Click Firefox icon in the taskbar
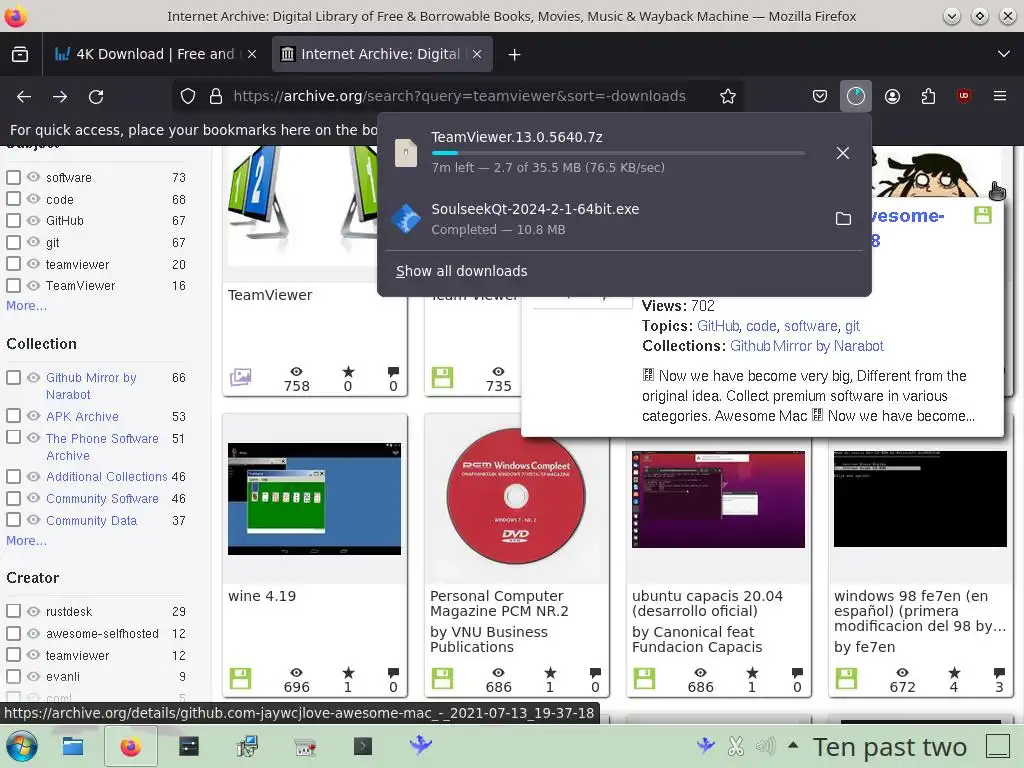1024x768 pixels. coord(131,746)
